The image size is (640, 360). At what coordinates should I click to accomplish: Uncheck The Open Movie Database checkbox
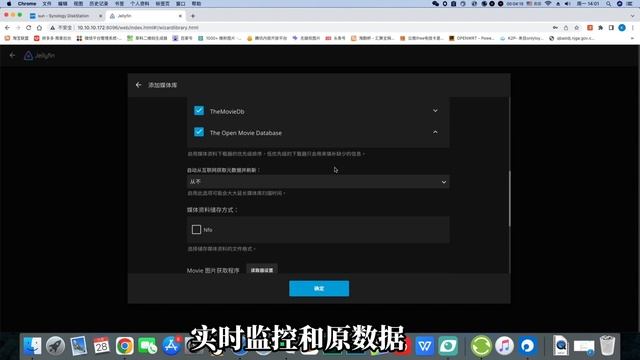tap(199, 132)
